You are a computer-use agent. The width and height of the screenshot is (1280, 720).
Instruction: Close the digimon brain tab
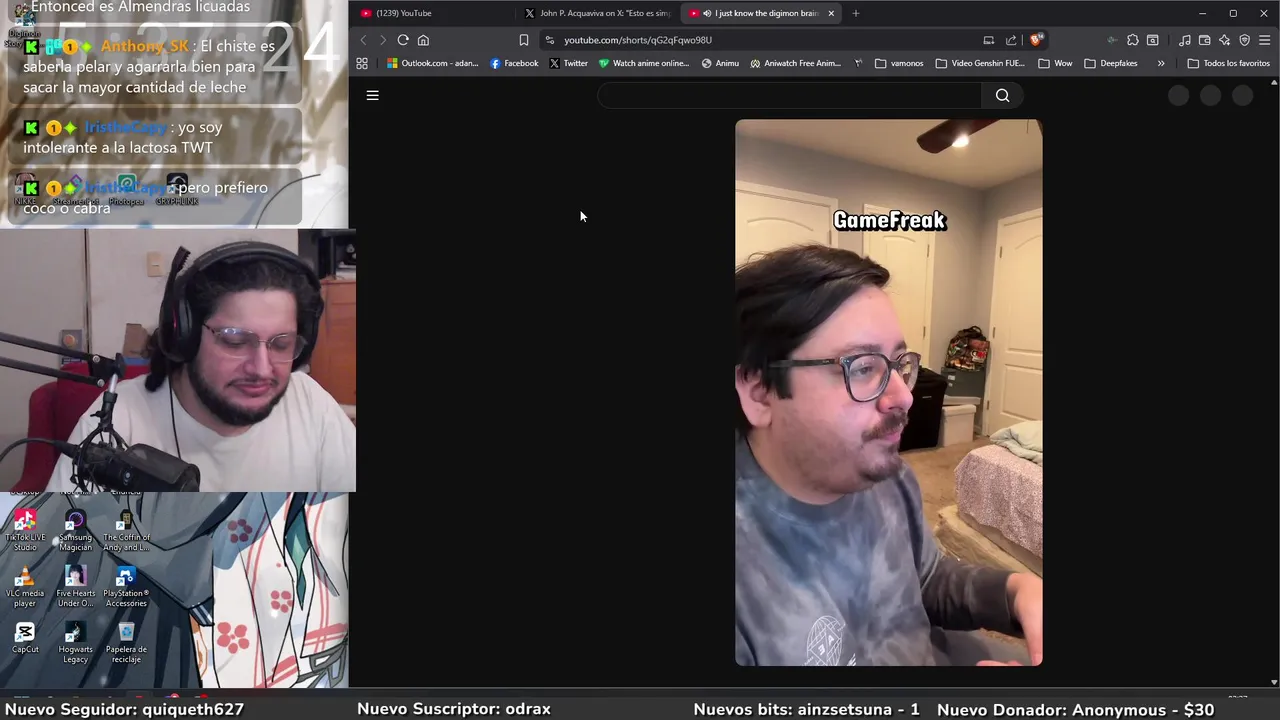(x=831, y=13)
